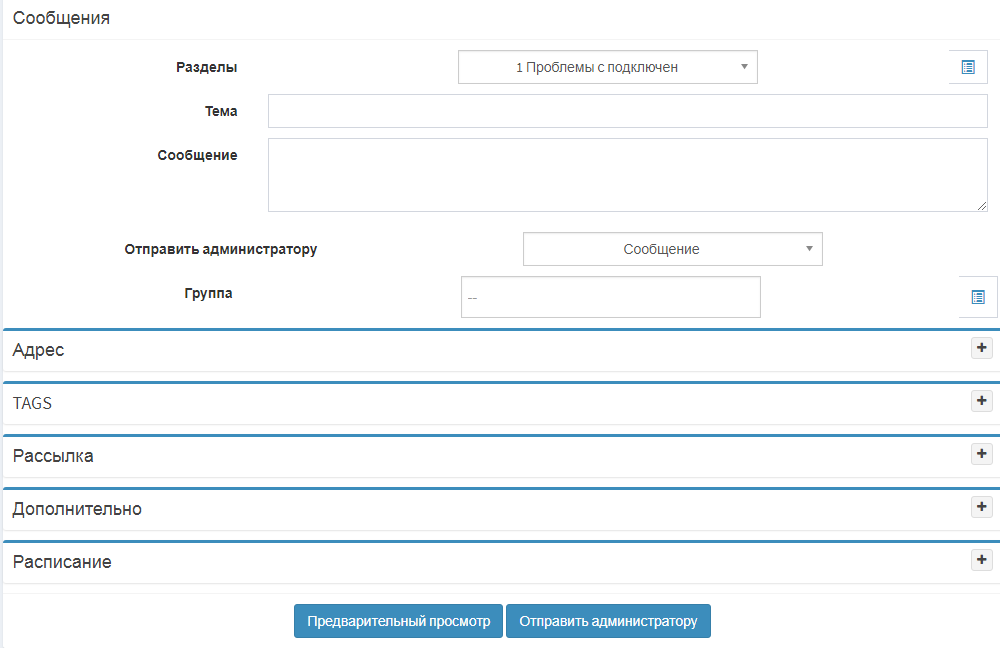Open the Разделы dropdown showing Проблемы с подключен
The width and height of the screenshot is (1000, 648).
point(607,67)
